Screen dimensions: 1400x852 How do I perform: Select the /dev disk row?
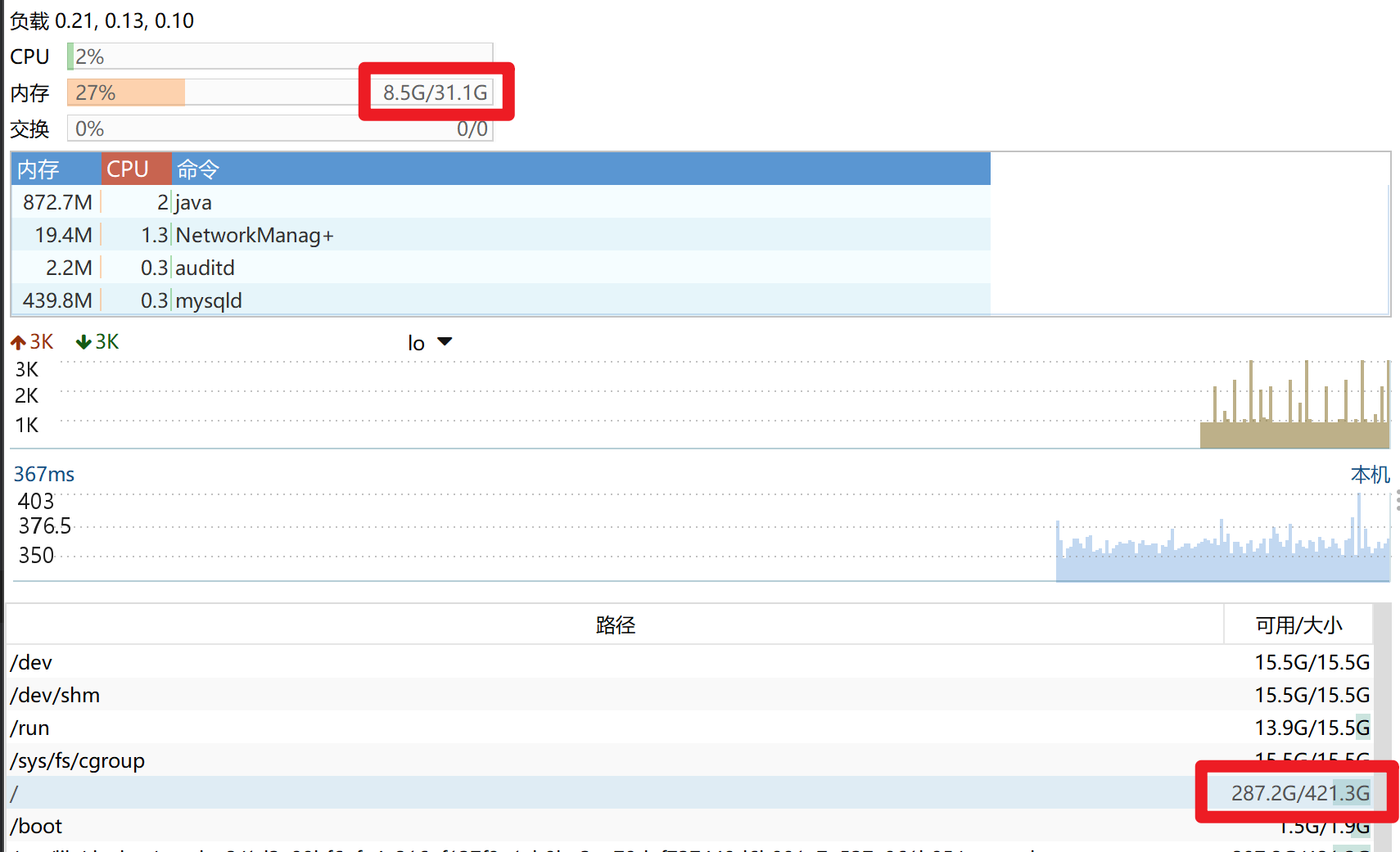[x=689, y=662]
